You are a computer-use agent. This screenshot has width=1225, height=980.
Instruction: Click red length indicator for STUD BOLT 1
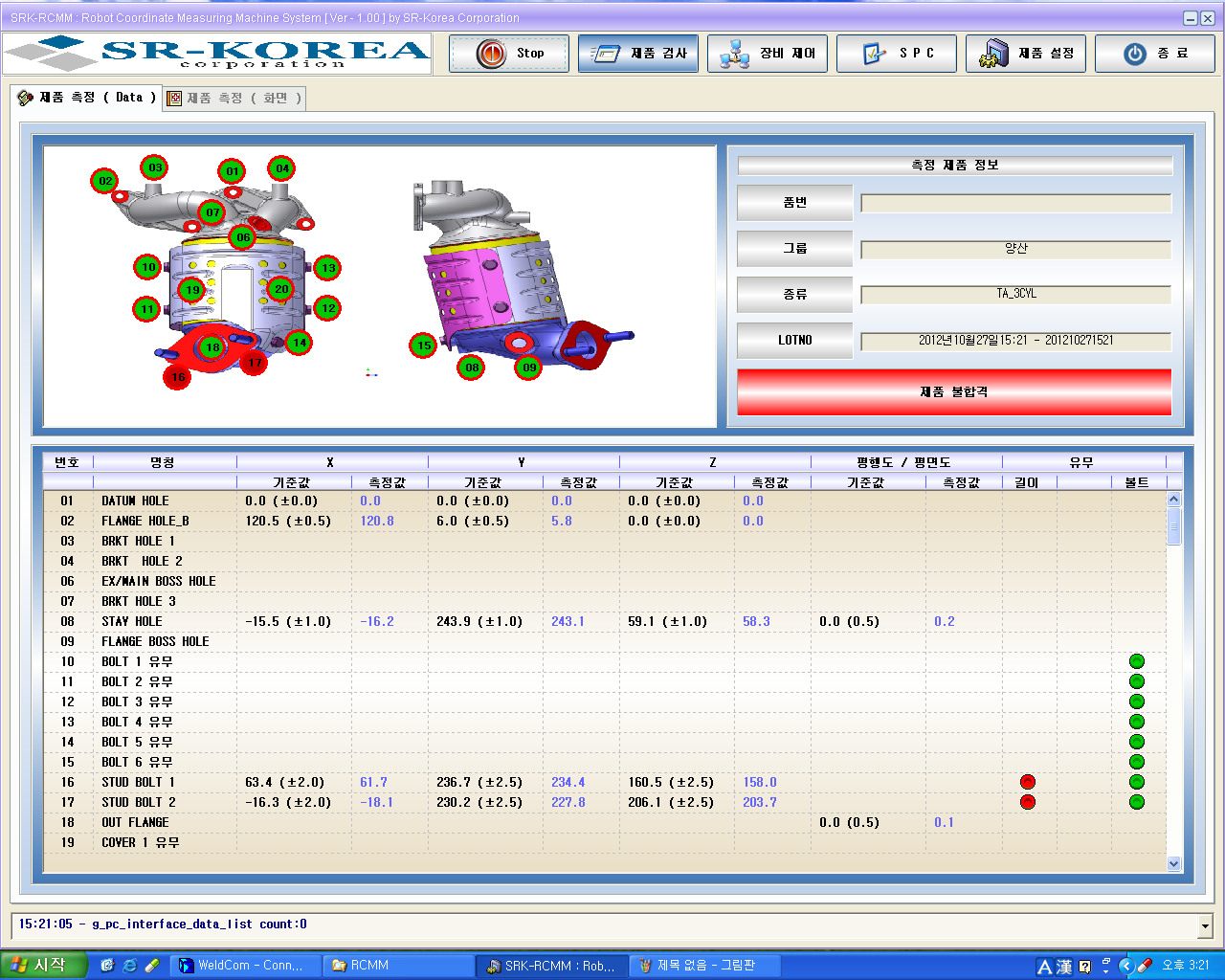tap(1028, 782)
